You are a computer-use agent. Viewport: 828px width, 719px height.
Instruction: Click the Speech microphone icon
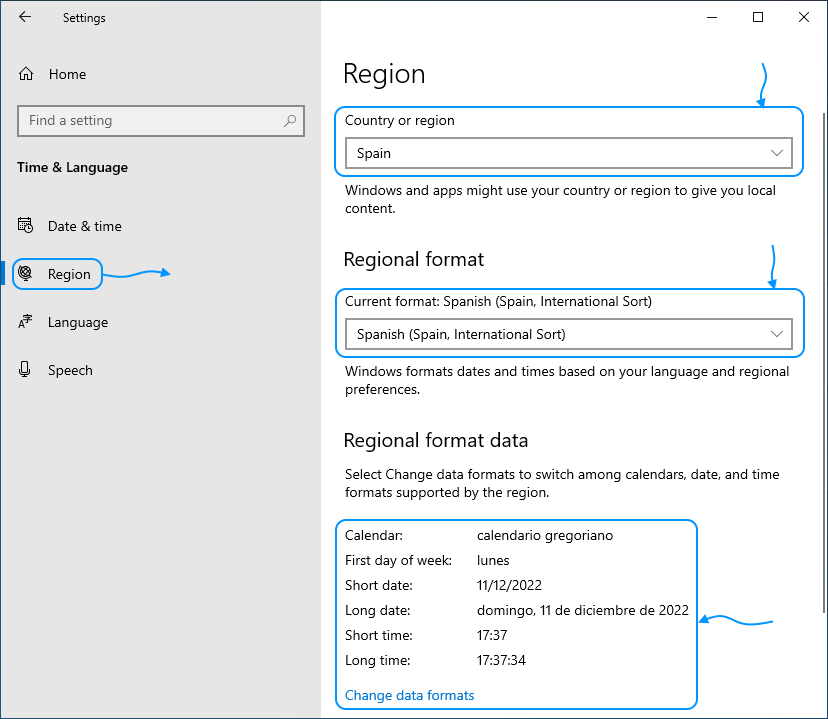[24, 370]
